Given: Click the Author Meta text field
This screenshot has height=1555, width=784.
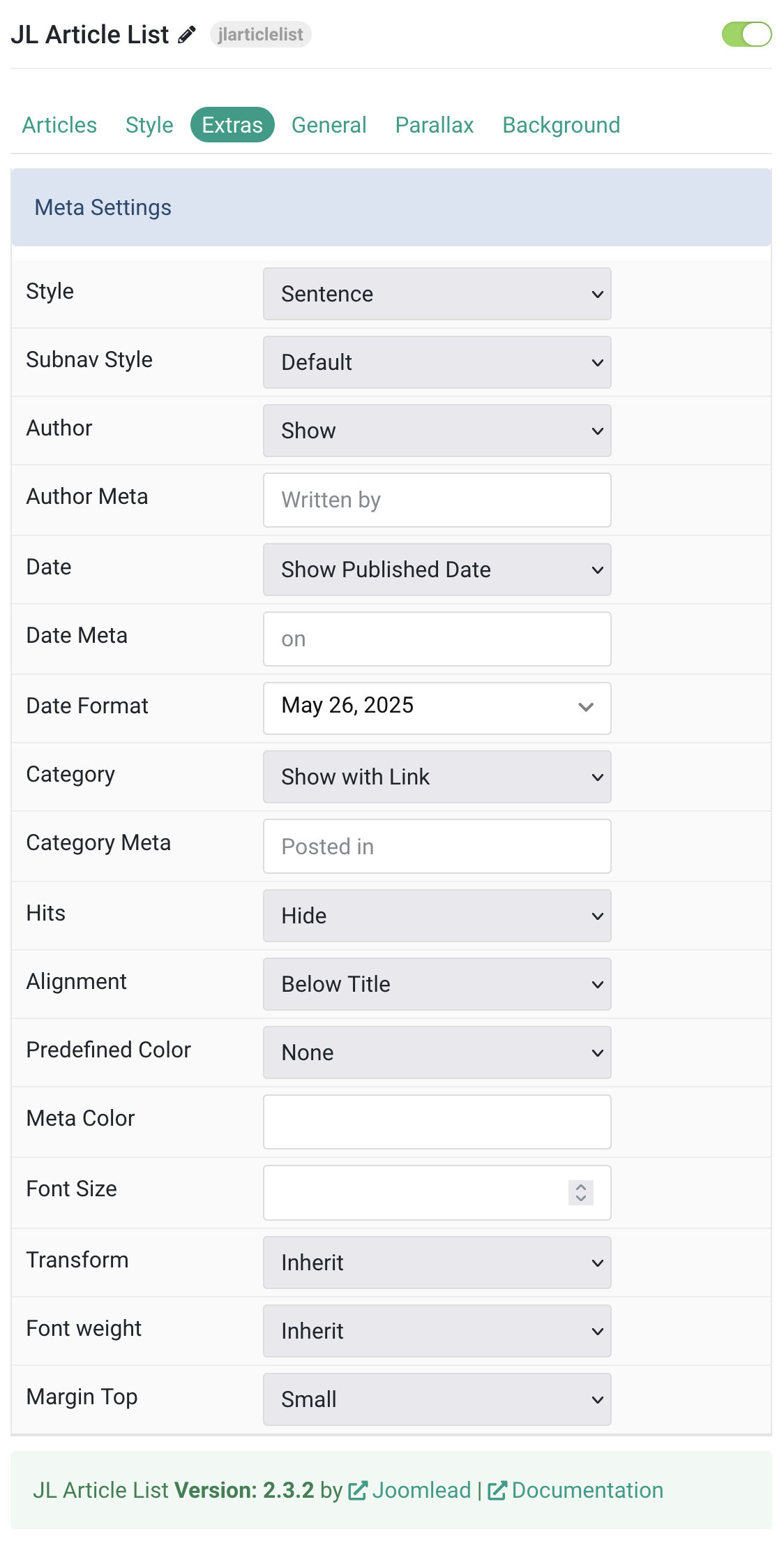Looking at the screenshot, I should tap(437, 500).
